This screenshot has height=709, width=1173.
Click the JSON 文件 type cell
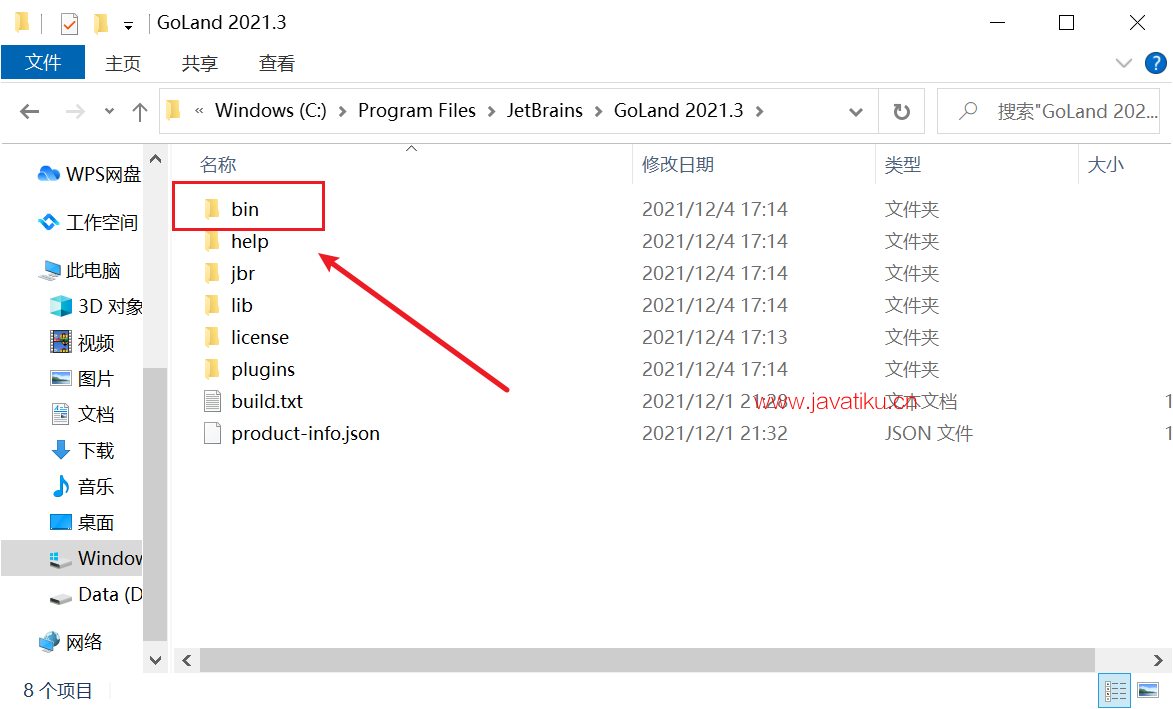pos(928,434)
